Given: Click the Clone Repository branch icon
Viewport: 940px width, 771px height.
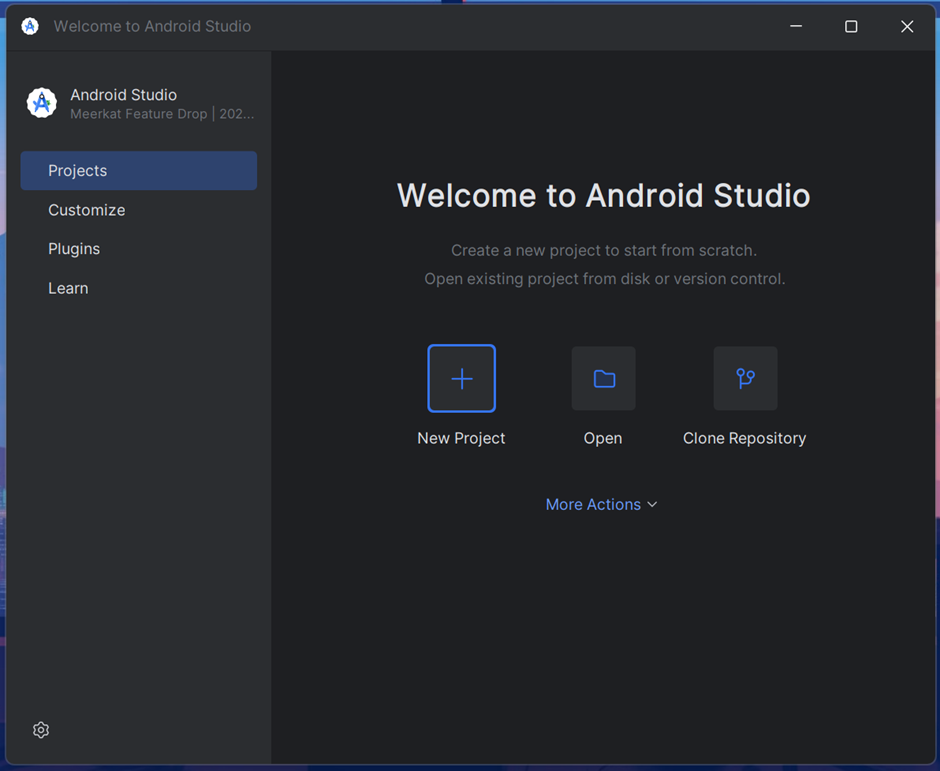Looking at the screenshot, I should click(745, 378).
